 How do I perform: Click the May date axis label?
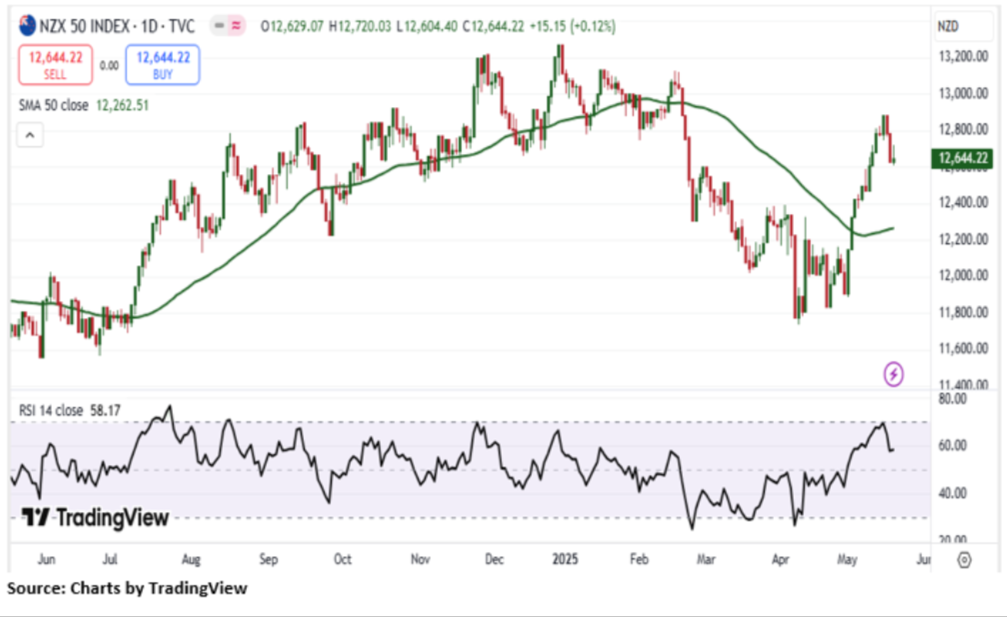click(x=847, y=559)
